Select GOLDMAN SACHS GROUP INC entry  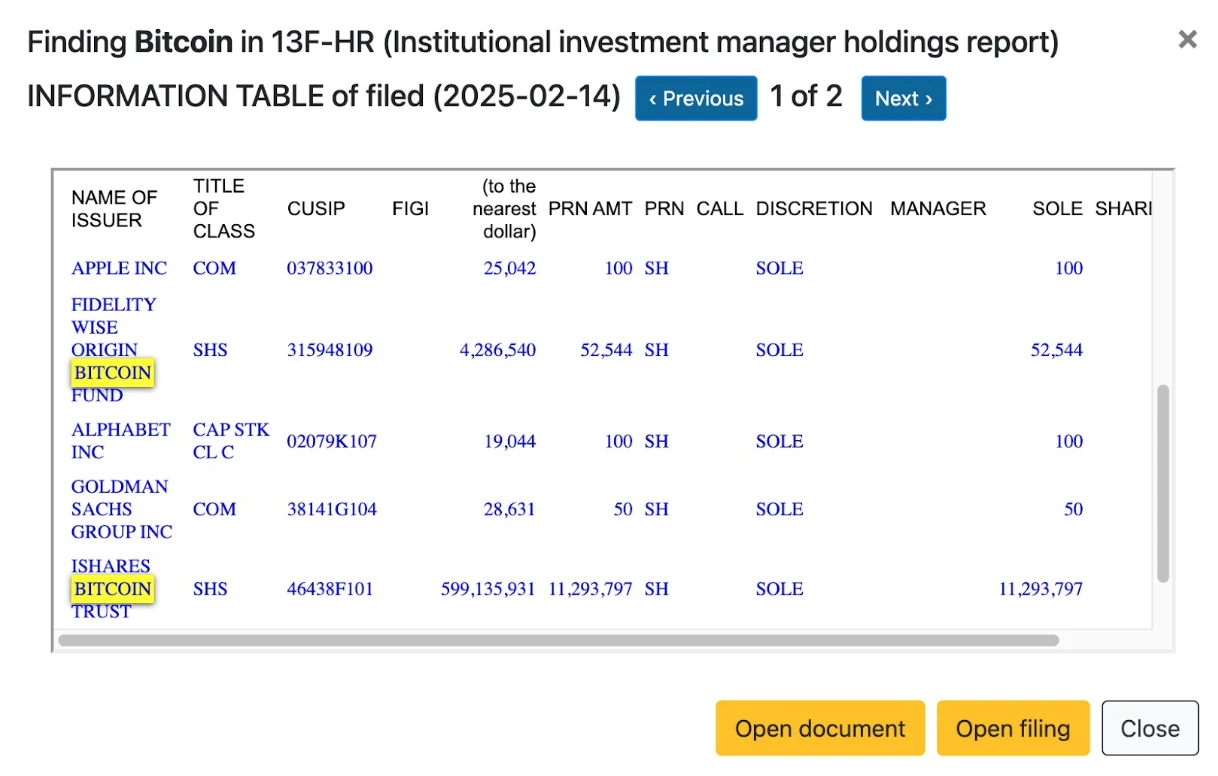121,509
